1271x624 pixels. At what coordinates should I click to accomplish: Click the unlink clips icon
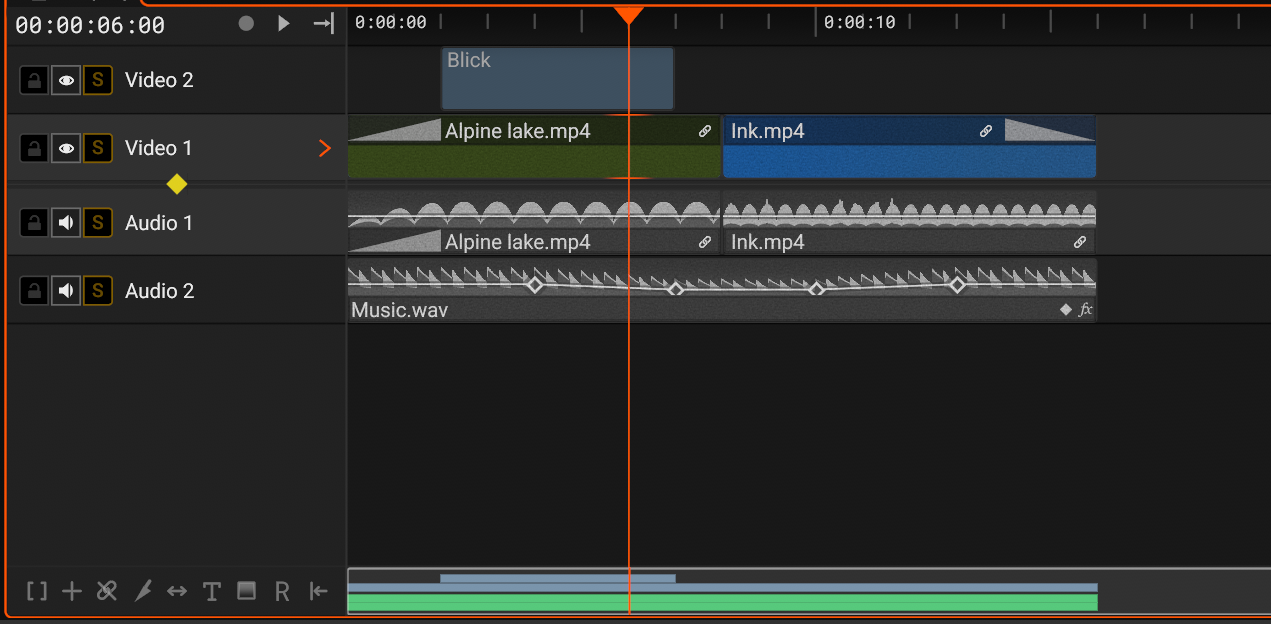[x=107, y=591]
